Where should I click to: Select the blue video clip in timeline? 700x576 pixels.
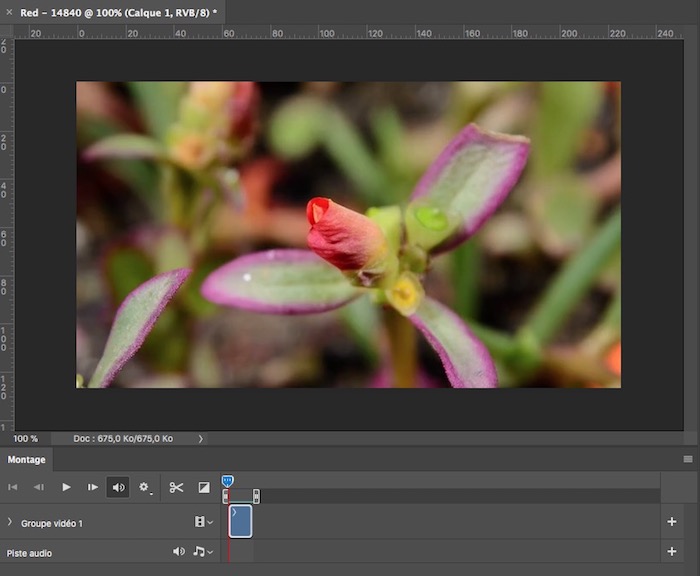pyautogui.click(x=240, y=521)
